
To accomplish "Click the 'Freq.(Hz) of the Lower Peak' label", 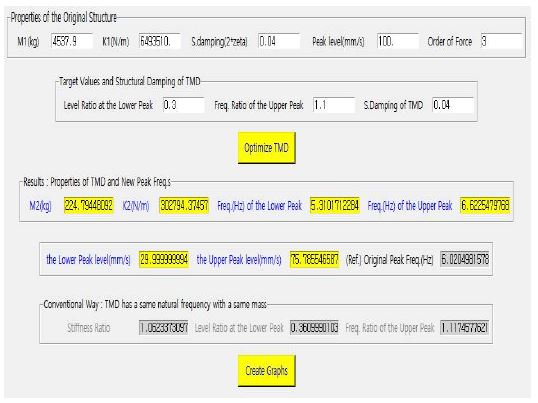I will click(259, 206).
